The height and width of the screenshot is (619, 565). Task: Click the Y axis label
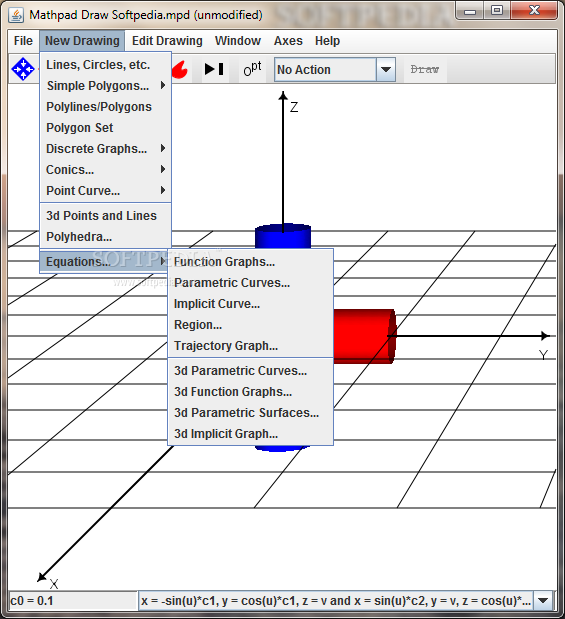point(543,355)
